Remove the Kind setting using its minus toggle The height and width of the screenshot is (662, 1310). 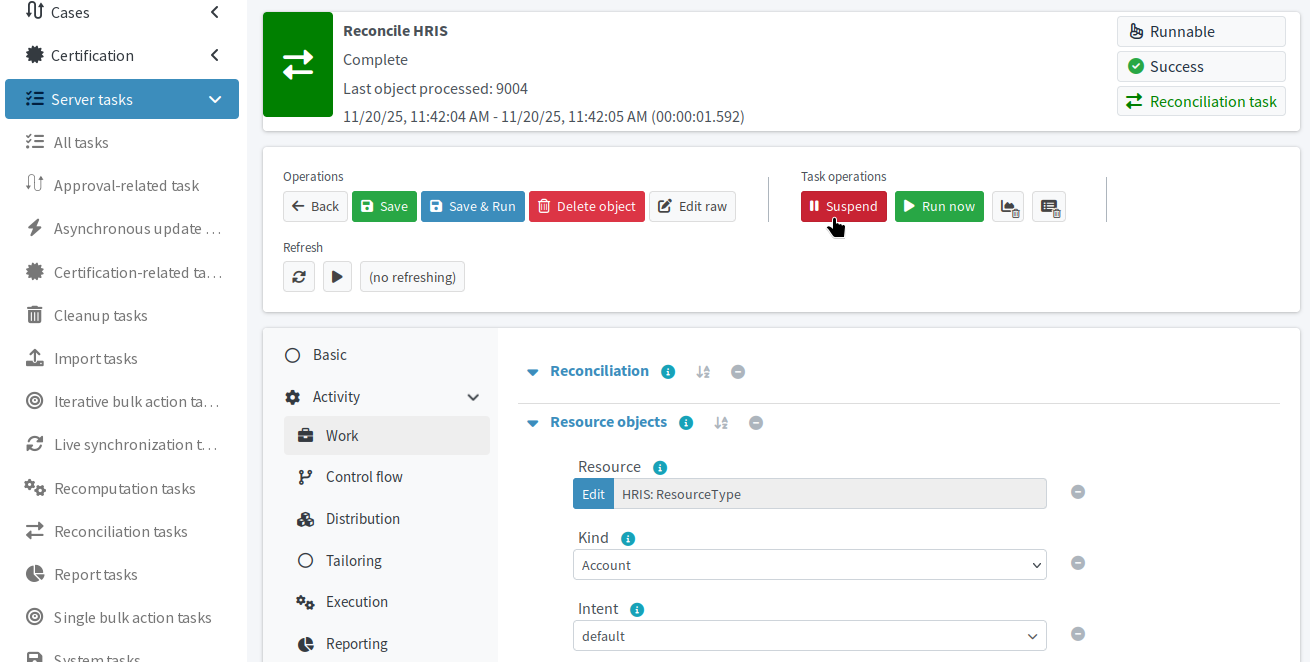[1078, 563]
